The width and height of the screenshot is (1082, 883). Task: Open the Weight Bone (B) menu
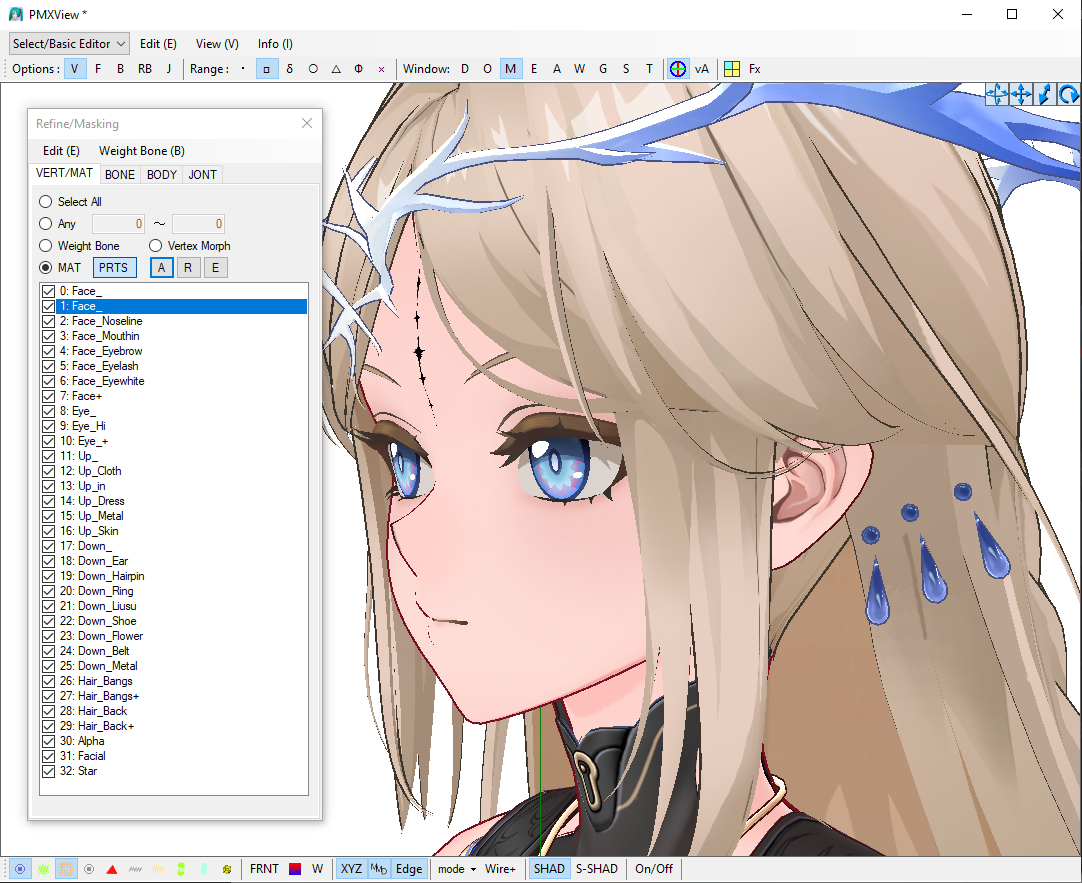(142, 150)
